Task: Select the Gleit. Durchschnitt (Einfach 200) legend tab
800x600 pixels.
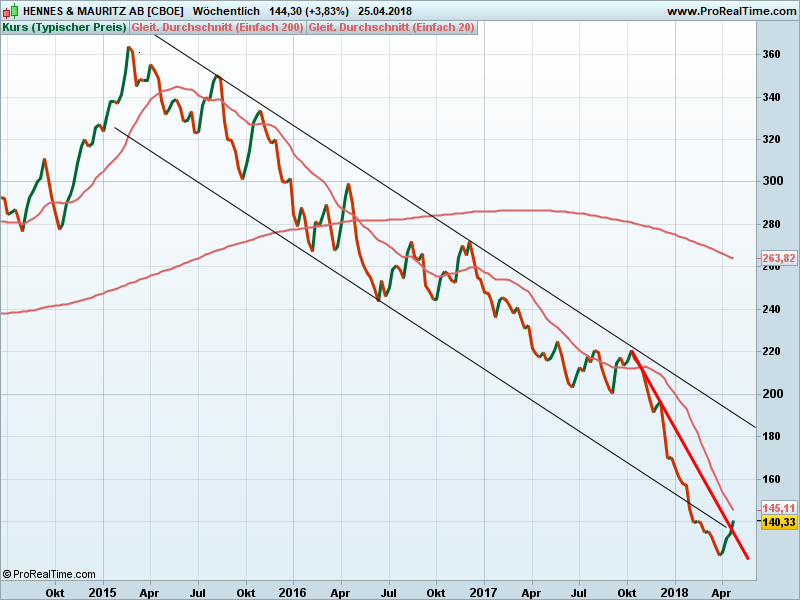Action: [217, 27]
